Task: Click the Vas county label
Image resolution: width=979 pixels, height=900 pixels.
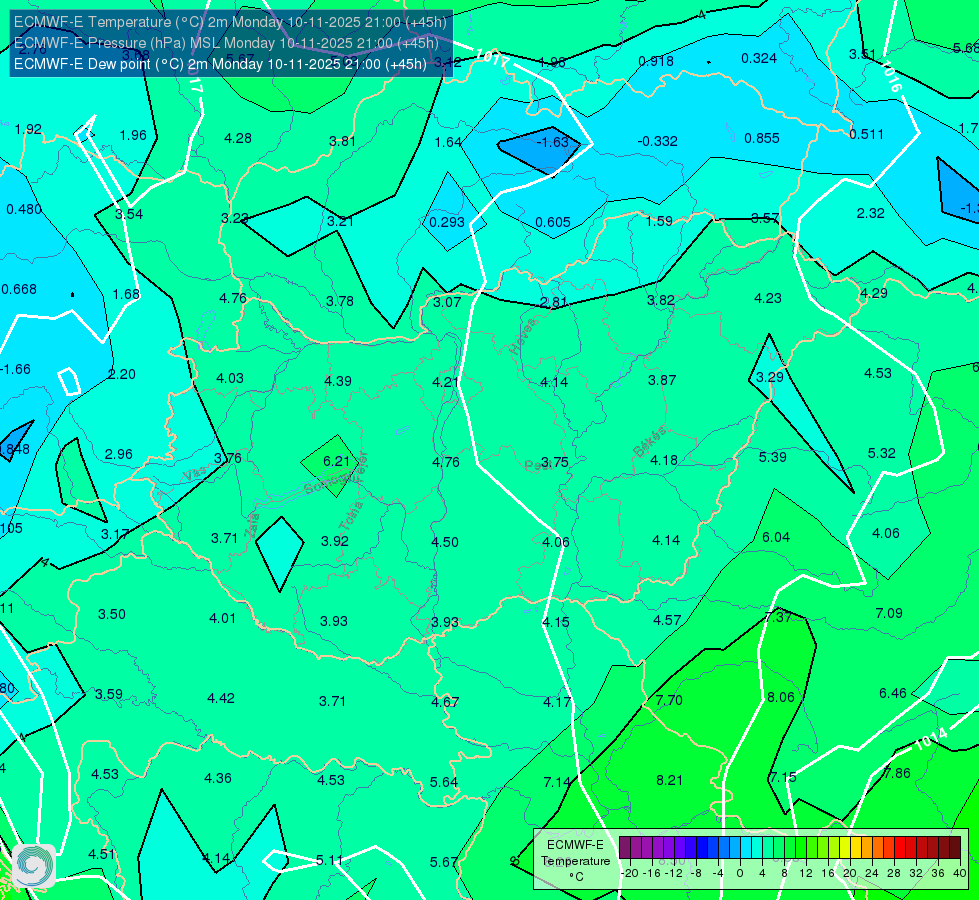Action: (193, 475)
